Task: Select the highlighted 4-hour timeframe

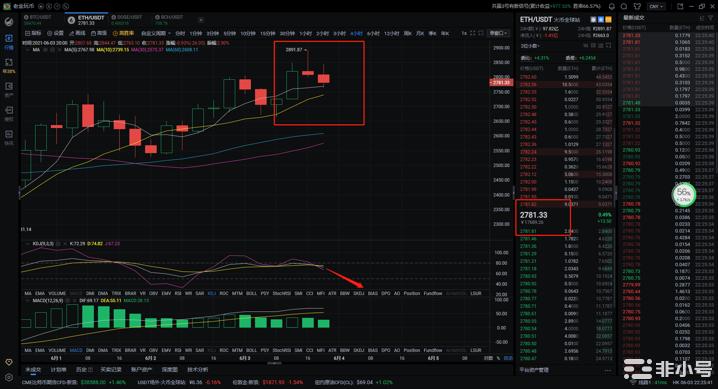Action: coord(356,33)
